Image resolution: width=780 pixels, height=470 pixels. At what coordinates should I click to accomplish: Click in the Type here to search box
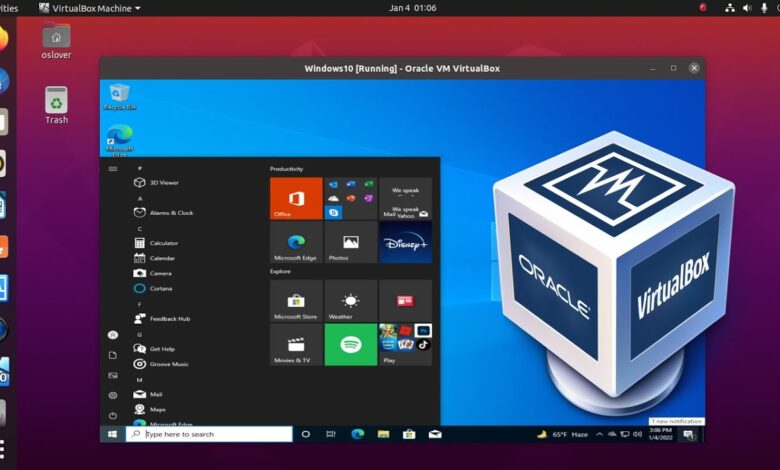coord(209,434)
